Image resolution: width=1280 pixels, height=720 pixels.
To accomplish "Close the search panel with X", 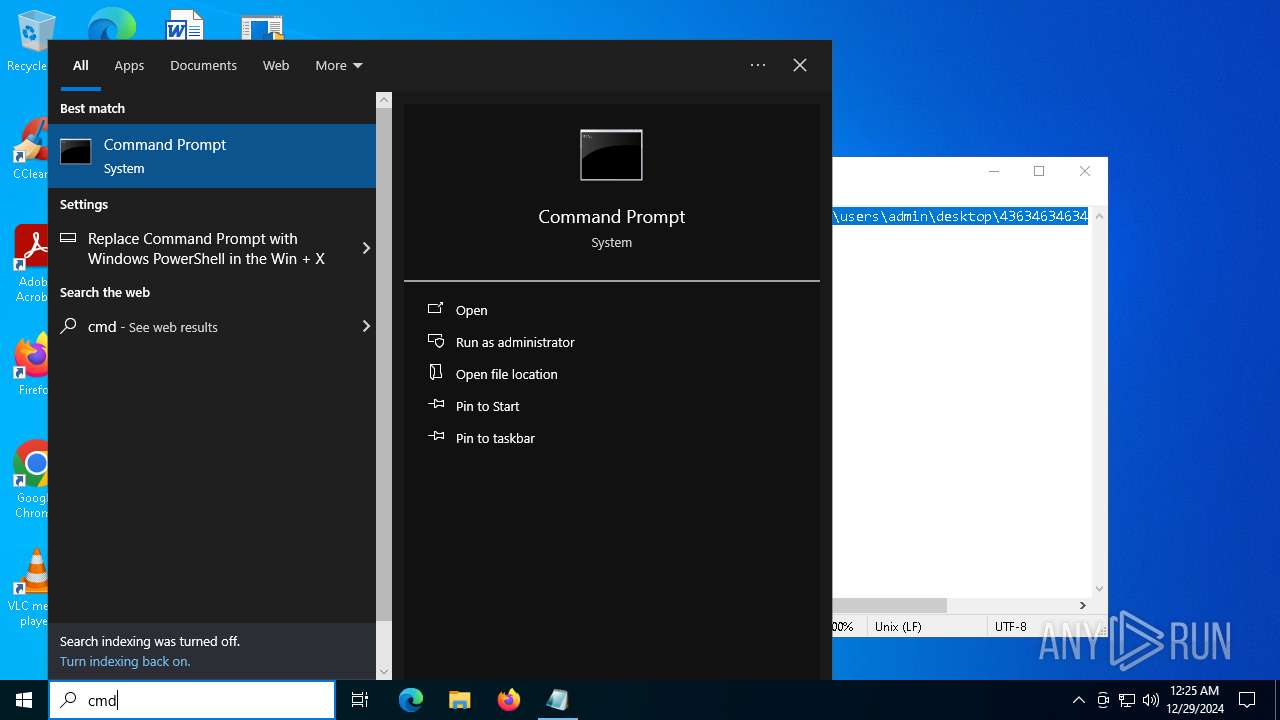I will coord(800,65).
